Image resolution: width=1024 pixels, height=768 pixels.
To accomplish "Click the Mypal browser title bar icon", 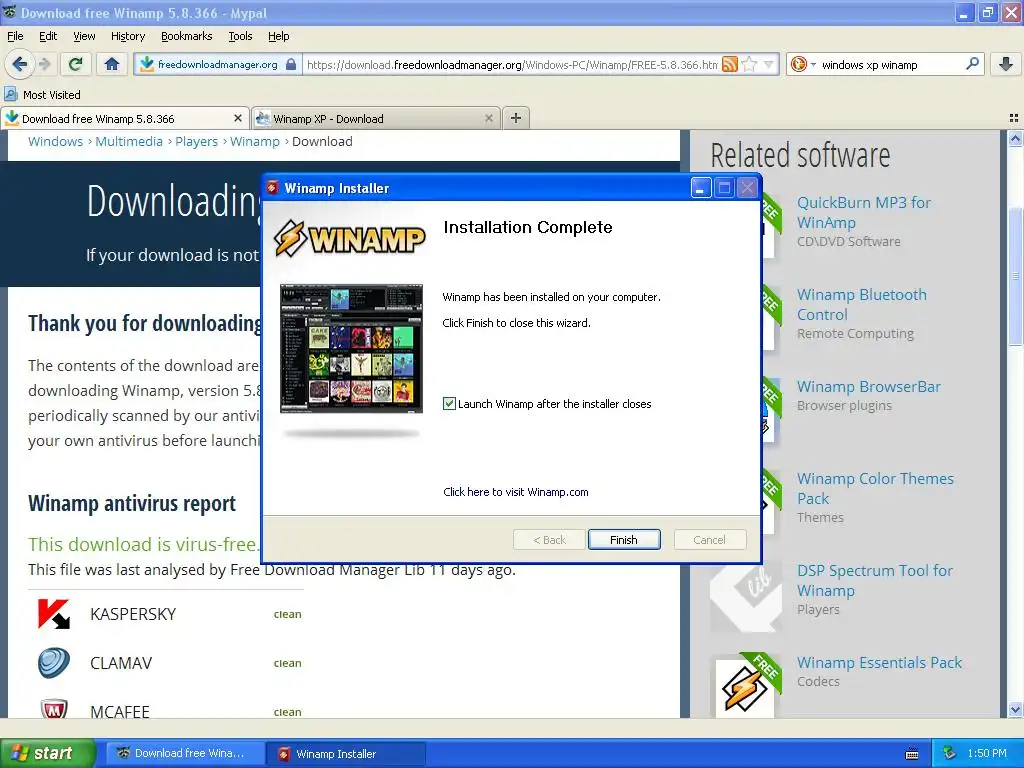I will pyautogui.click(x=10, y=12).
